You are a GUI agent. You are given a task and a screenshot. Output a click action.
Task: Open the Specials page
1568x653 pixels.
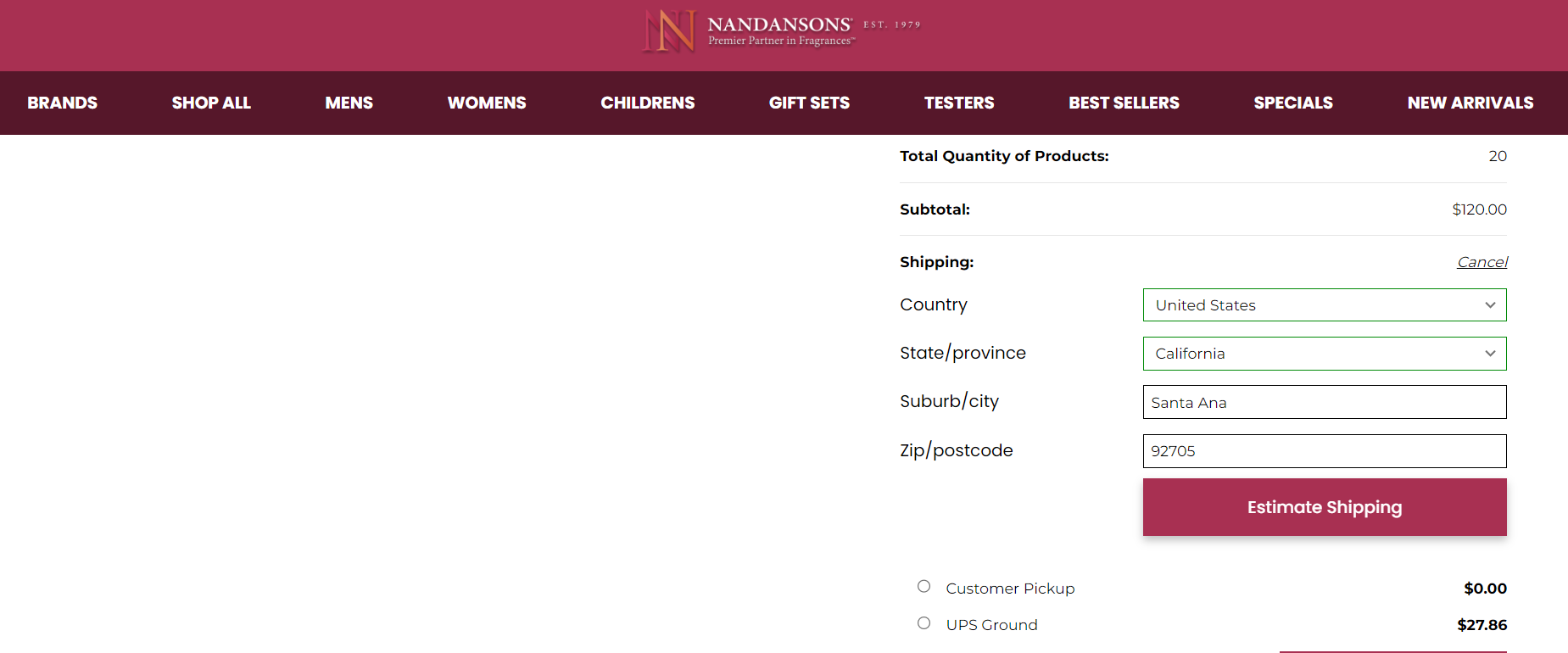click(1293, 103)
